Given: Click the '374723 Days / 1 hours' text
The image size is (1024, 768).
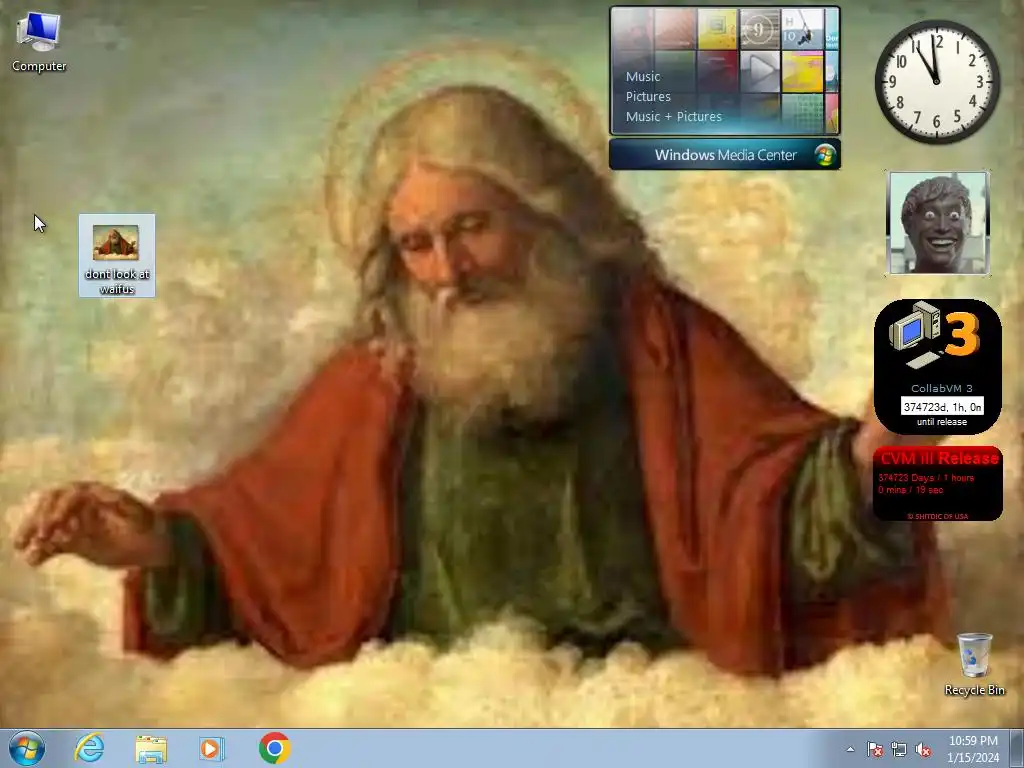Looking at the screenshot, I should pos(926,477).
